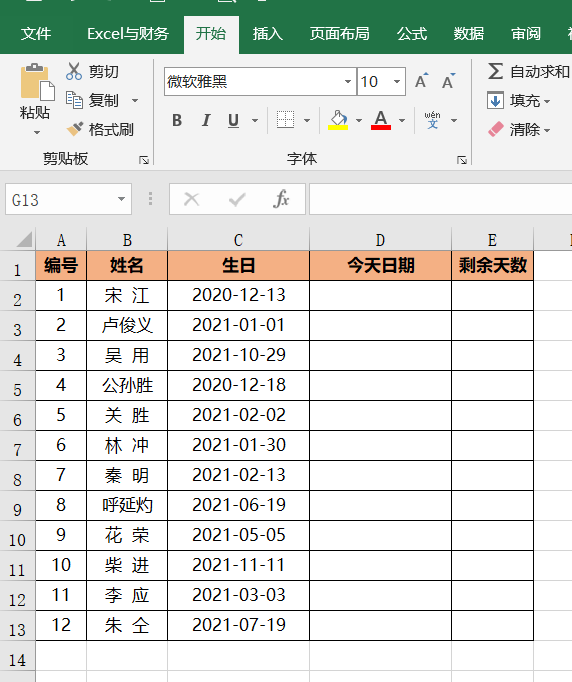The width and height of the screenshot is (572, 682).
Task: Switch to Excel与财务 tab
Action: click(128, 33)
